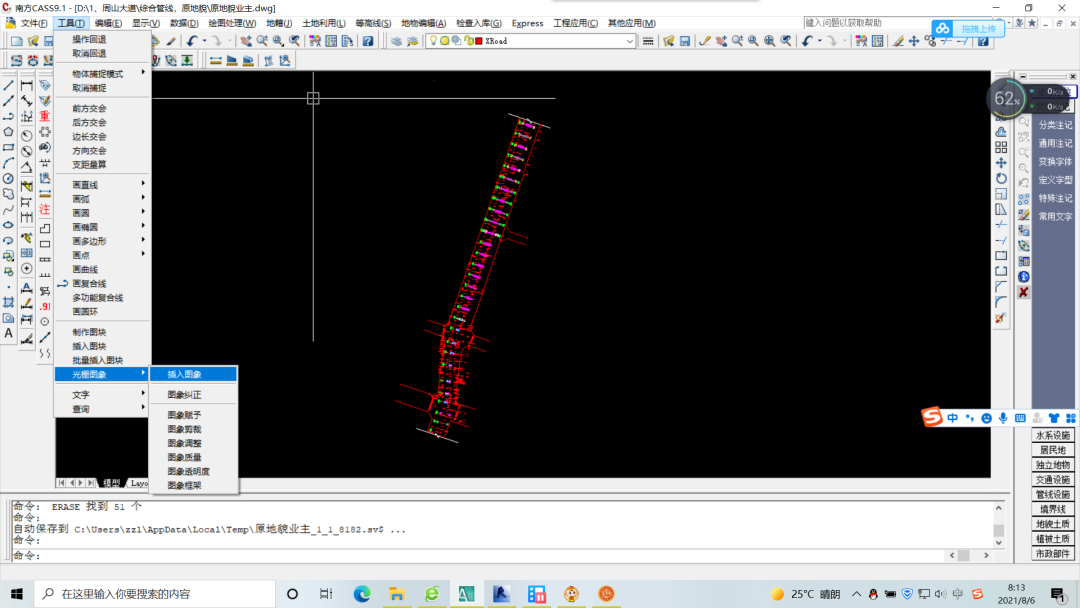Click the new file toolbar icon
Viewport: 1080px width, 608px height.
[17, 41]
